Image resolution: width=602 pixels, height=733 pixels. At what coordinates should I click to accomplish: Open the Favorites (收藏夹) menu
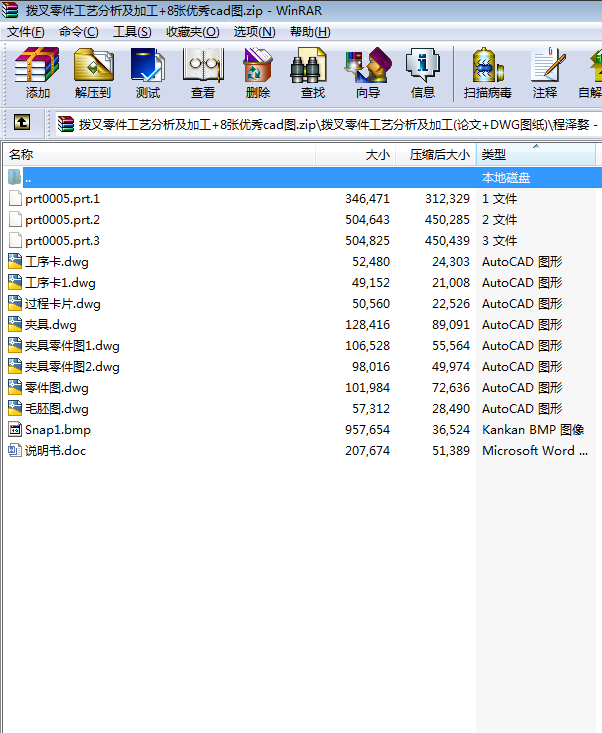tap(193, 32)
